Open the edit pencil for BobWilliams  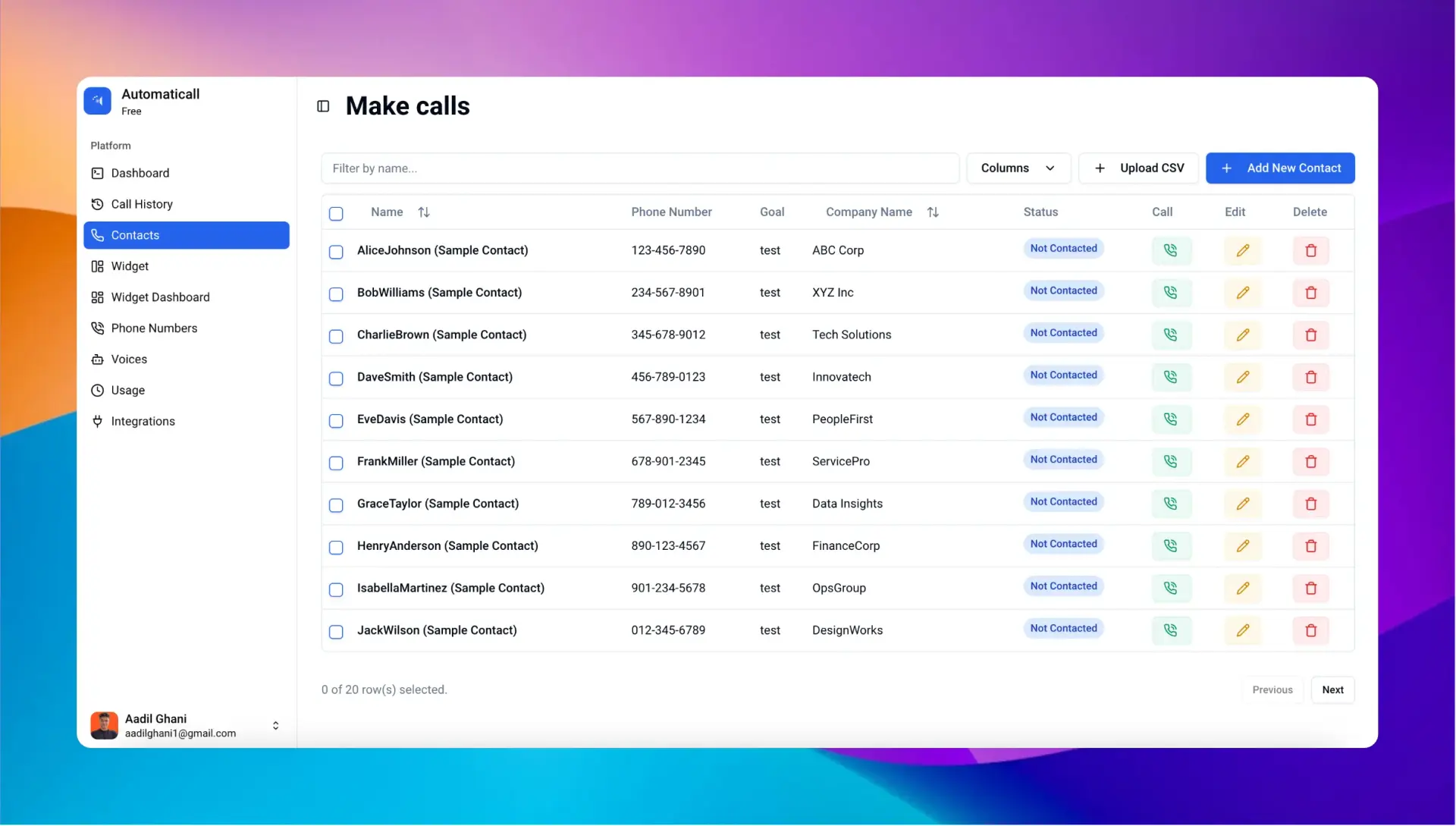tap(1242, 292)
